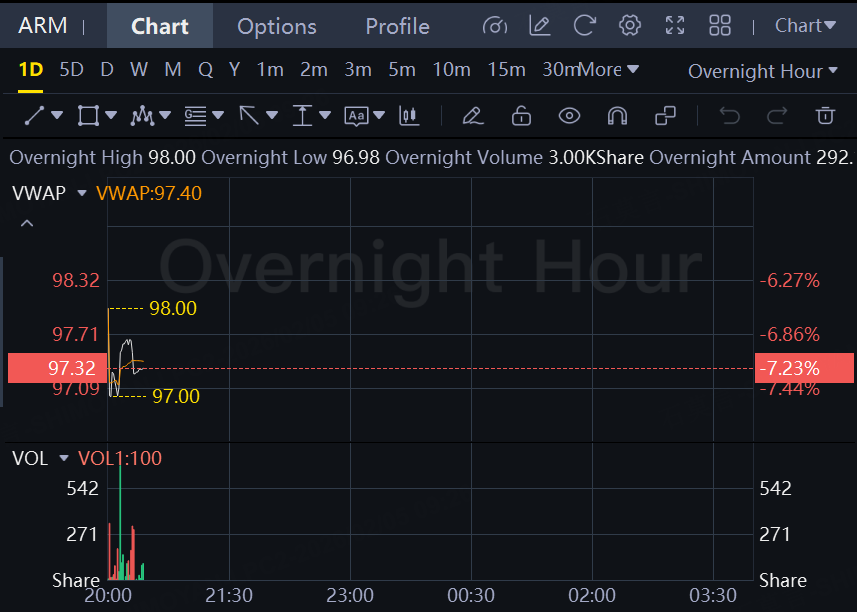The image size is (857, 612).
Task: Delete drawings with trash icon
Action: coord(825,116)
